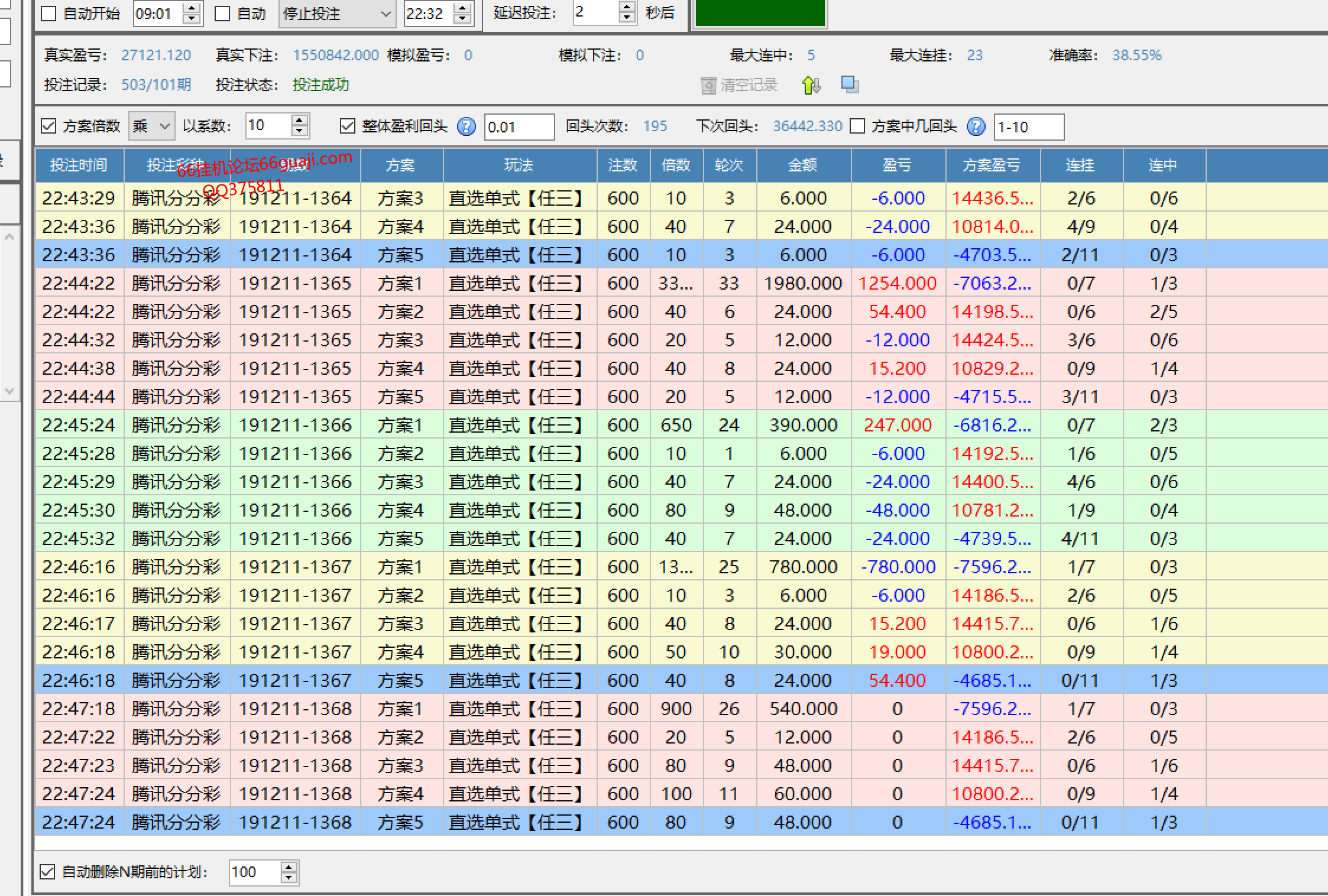Click the blue window copy icon
The height and width of the screenshot is (896, 1328).
[x=850, y=85]
